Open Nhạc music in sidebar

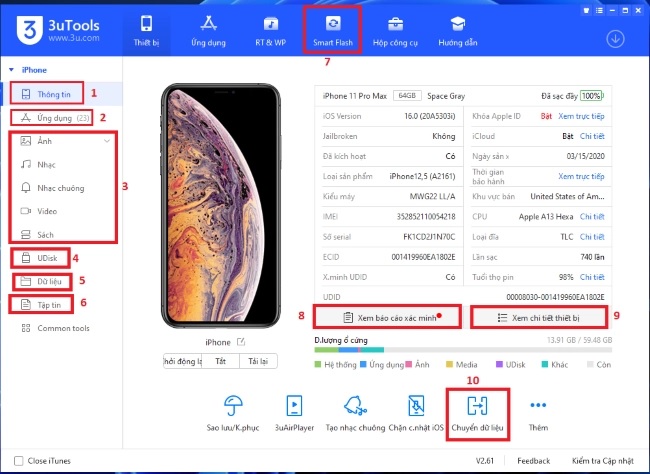click(38, 165)
